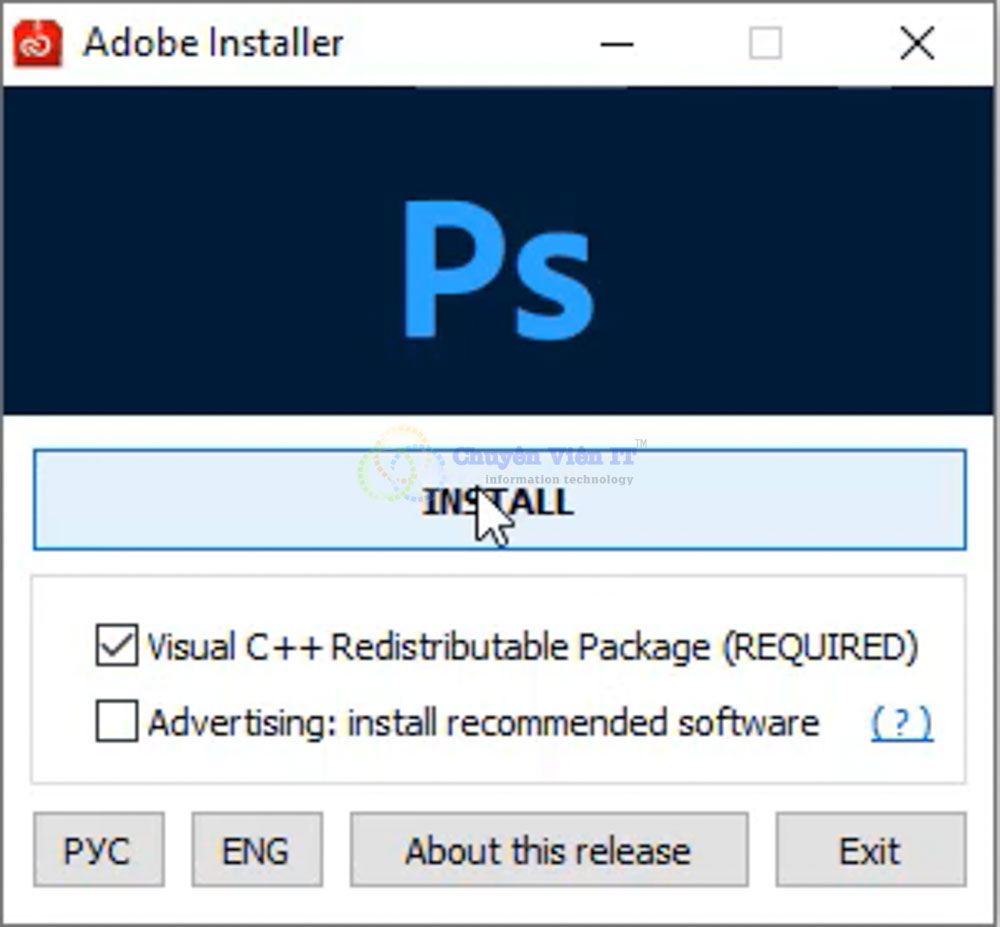
Task: Open the (?) help link beside Advertising
Action: [x=901, y=722]
